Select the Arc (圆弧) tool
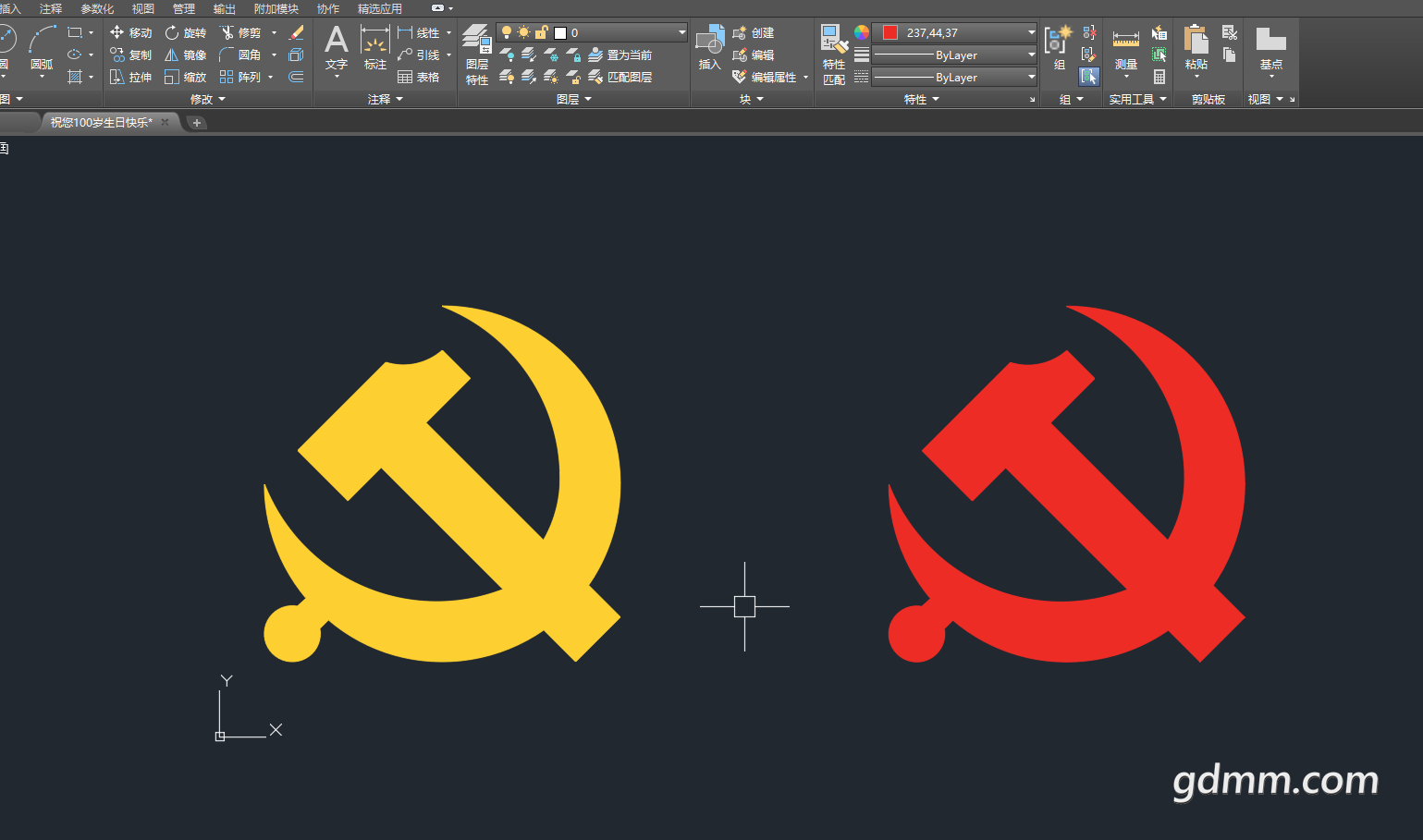This screenshot has width=1423, height=840. pyautogui.click(x=42, y=50)
